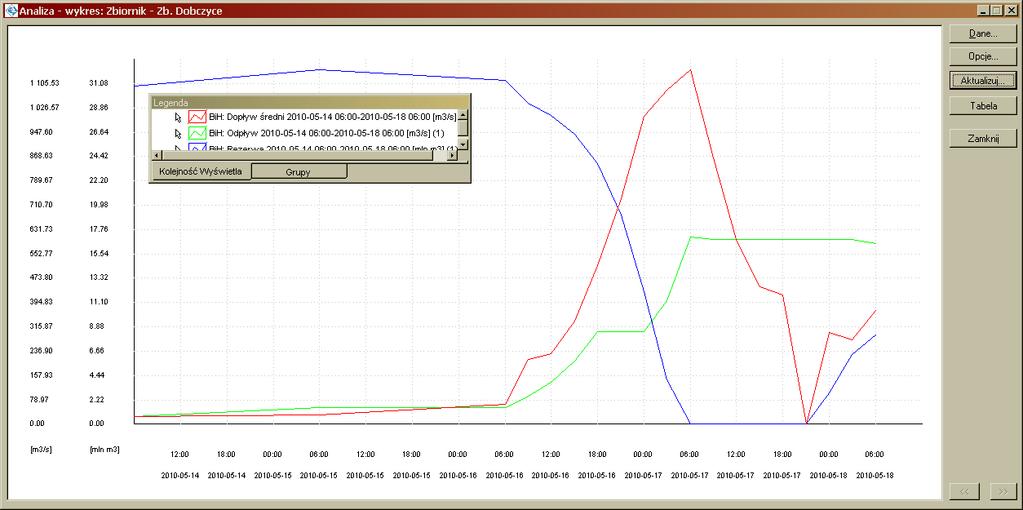Click legend scrollbar up arrow
The width and height of the screenshot is (1023, 510).
coord(463,114)
